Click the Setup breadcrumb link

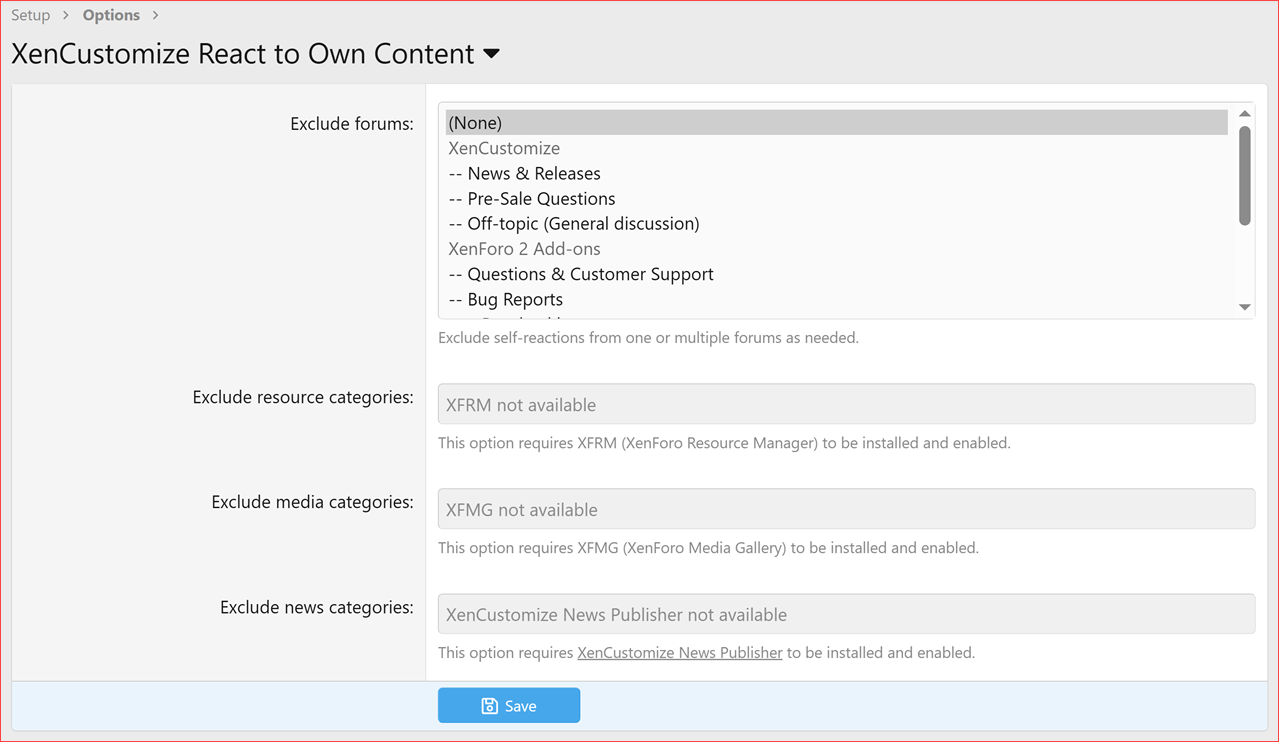pos(31,15)
